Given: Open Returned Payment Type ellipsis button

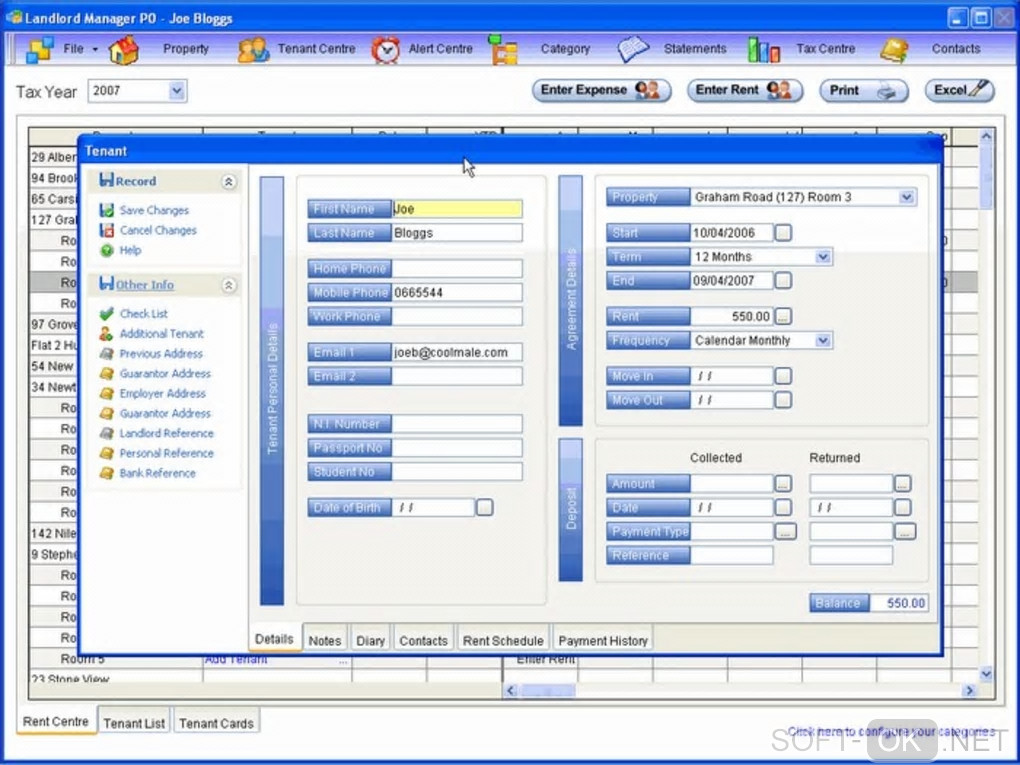Looking at the screenshot, I should point(905,531).
